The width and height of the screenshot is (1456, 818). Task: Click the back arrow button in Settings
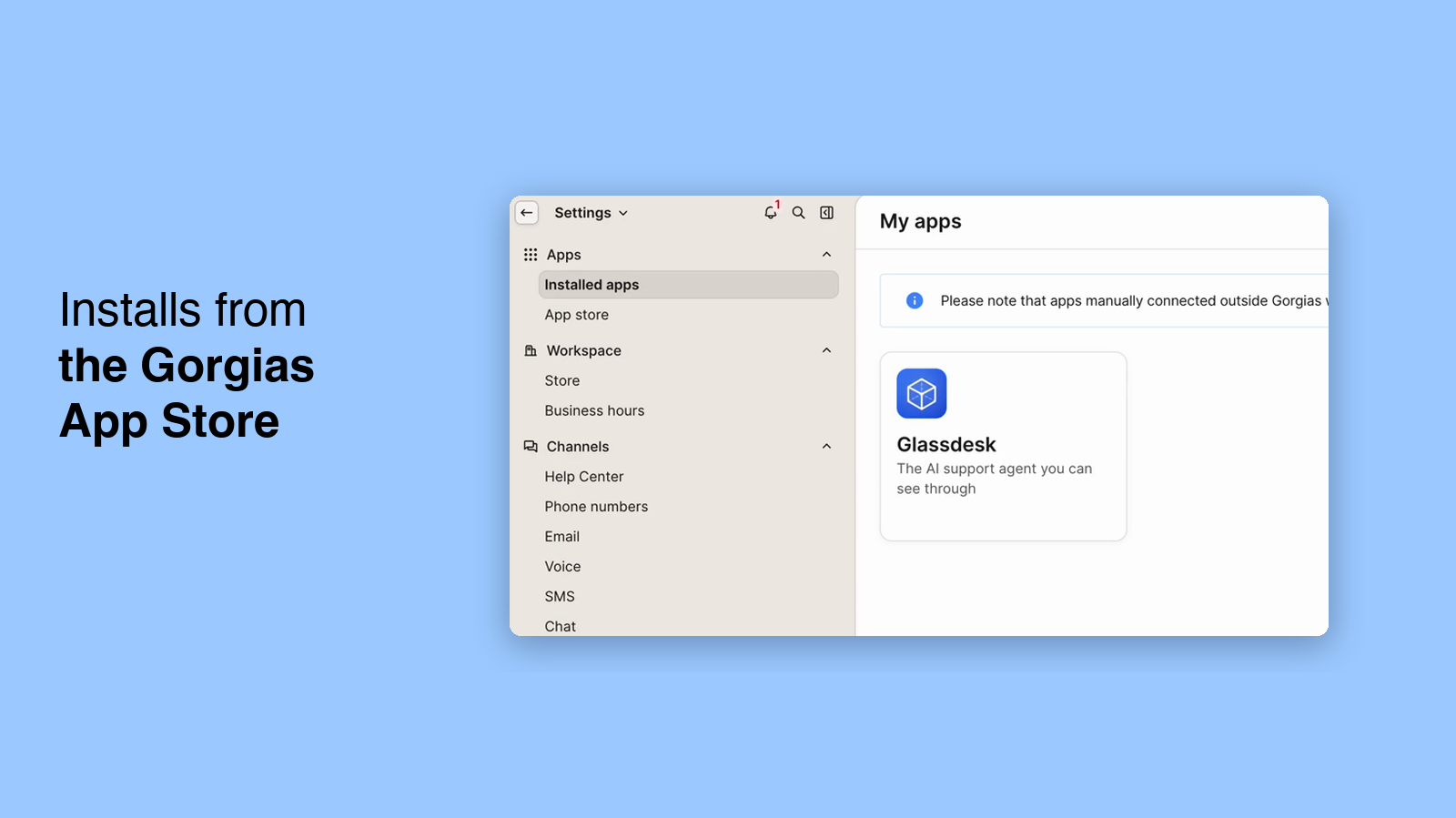point(527,213)
